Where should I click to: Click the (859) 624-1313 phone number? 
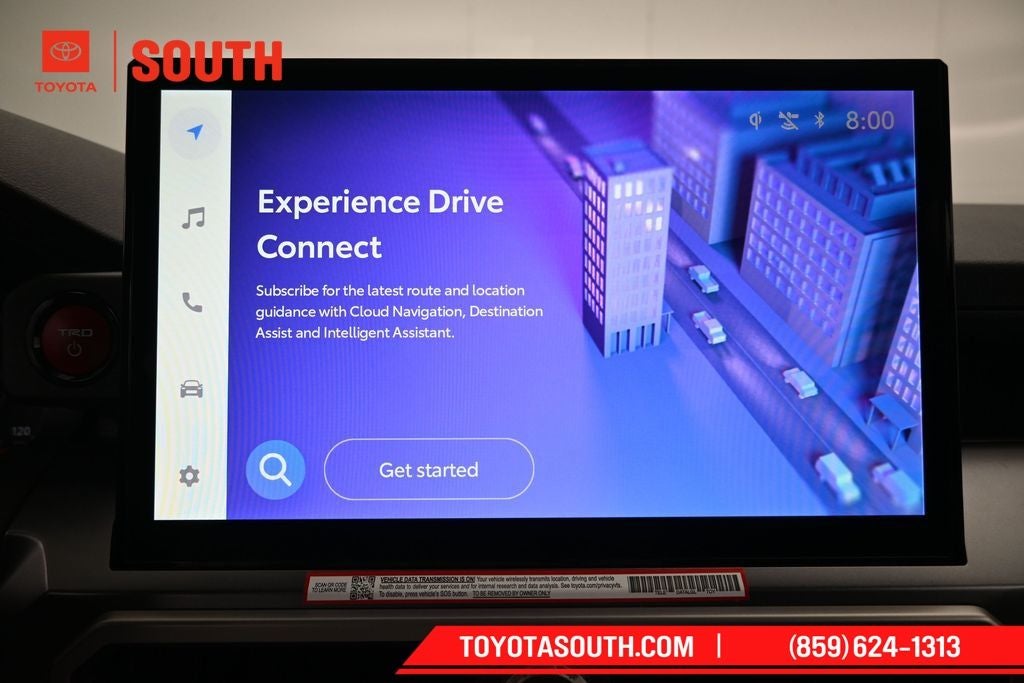pos(874,647)
